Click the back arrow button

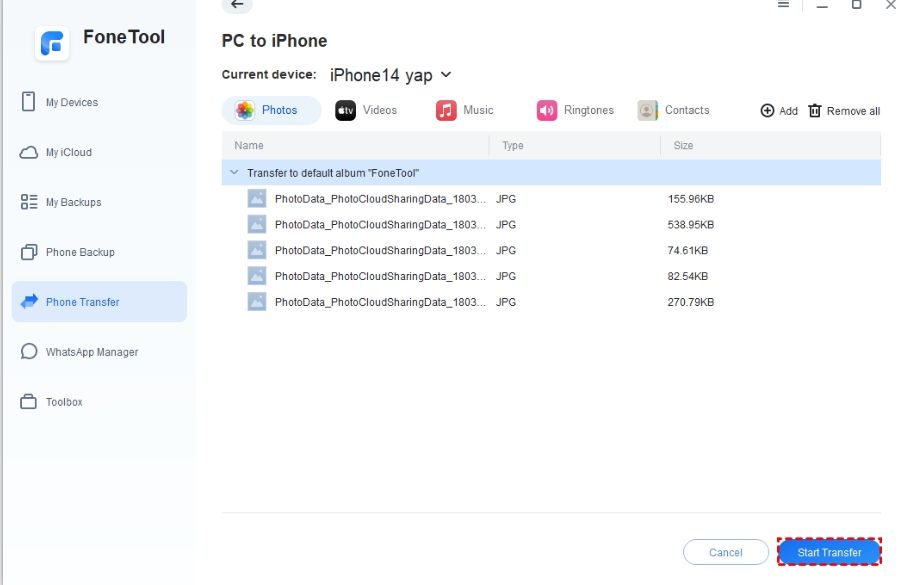[x=237, y=5]
